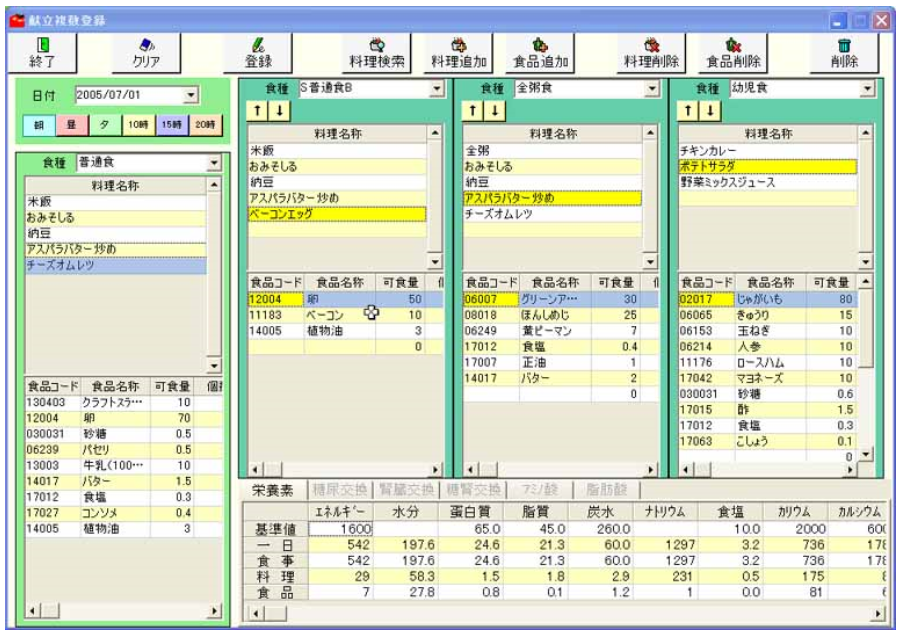Viewport: 902px width, 634px height.
Task: Open 料理検索 dish search tool
Action: tap(377, 46)
